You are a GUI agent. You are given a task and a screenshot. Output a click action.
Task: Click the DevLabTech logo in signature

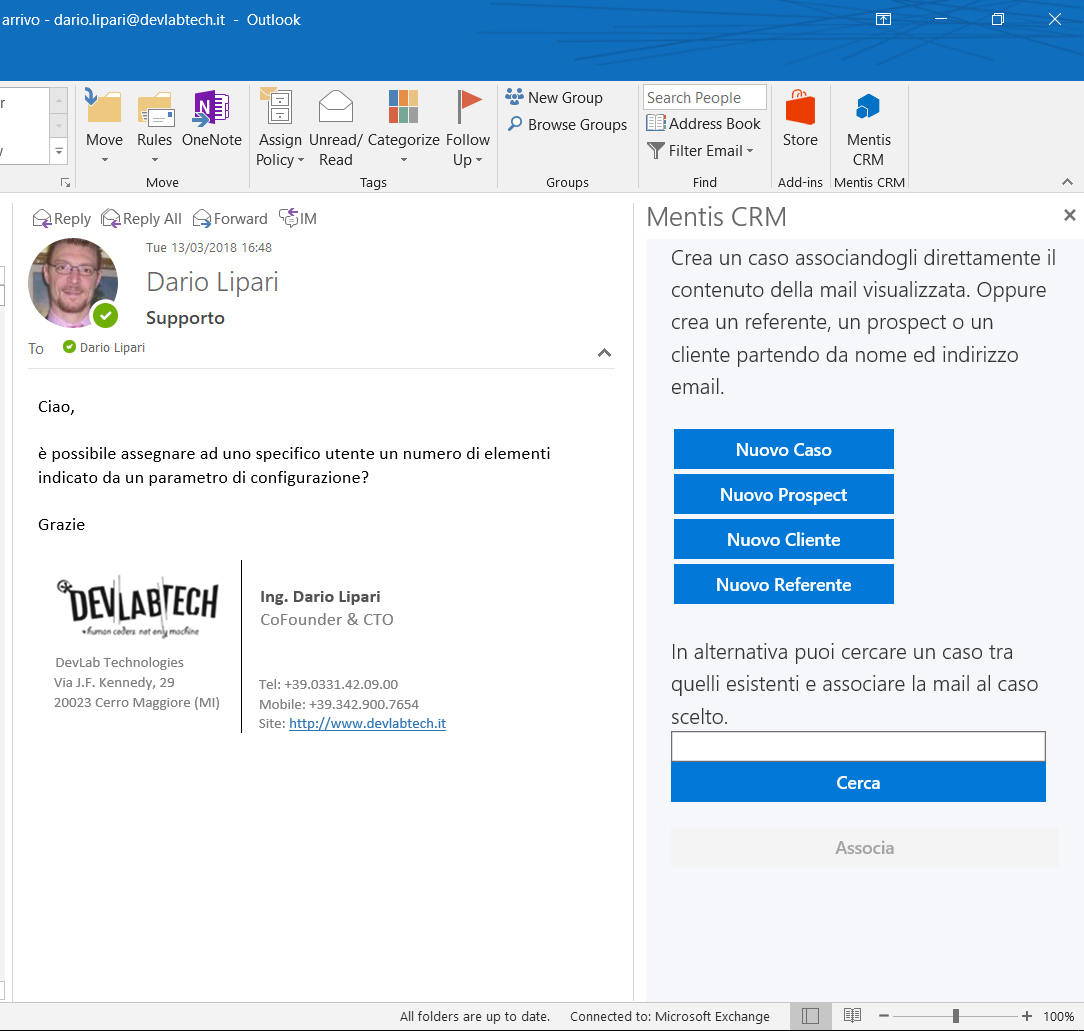[138, 606]
